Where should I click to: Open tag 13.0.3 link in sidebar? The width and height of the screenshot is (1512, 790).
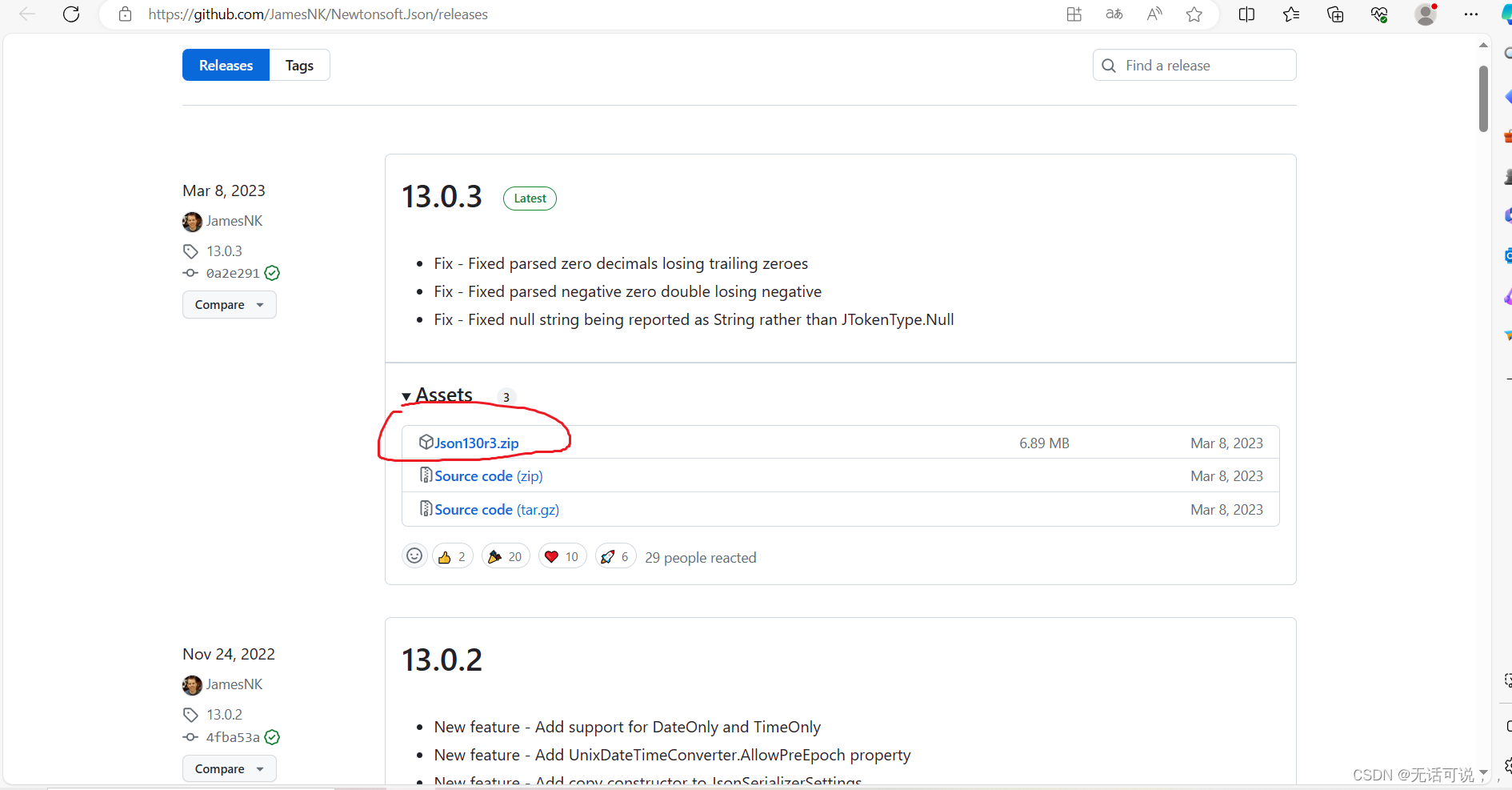224,251
